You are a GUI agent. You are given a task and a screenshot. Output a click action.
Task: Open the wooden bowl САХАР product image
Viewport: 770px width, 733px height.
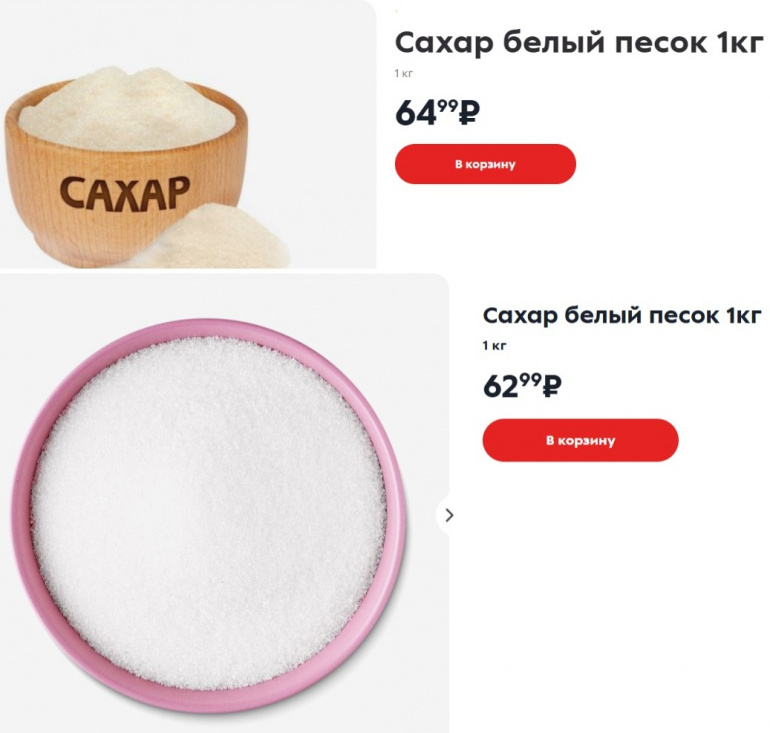point(188,134)
